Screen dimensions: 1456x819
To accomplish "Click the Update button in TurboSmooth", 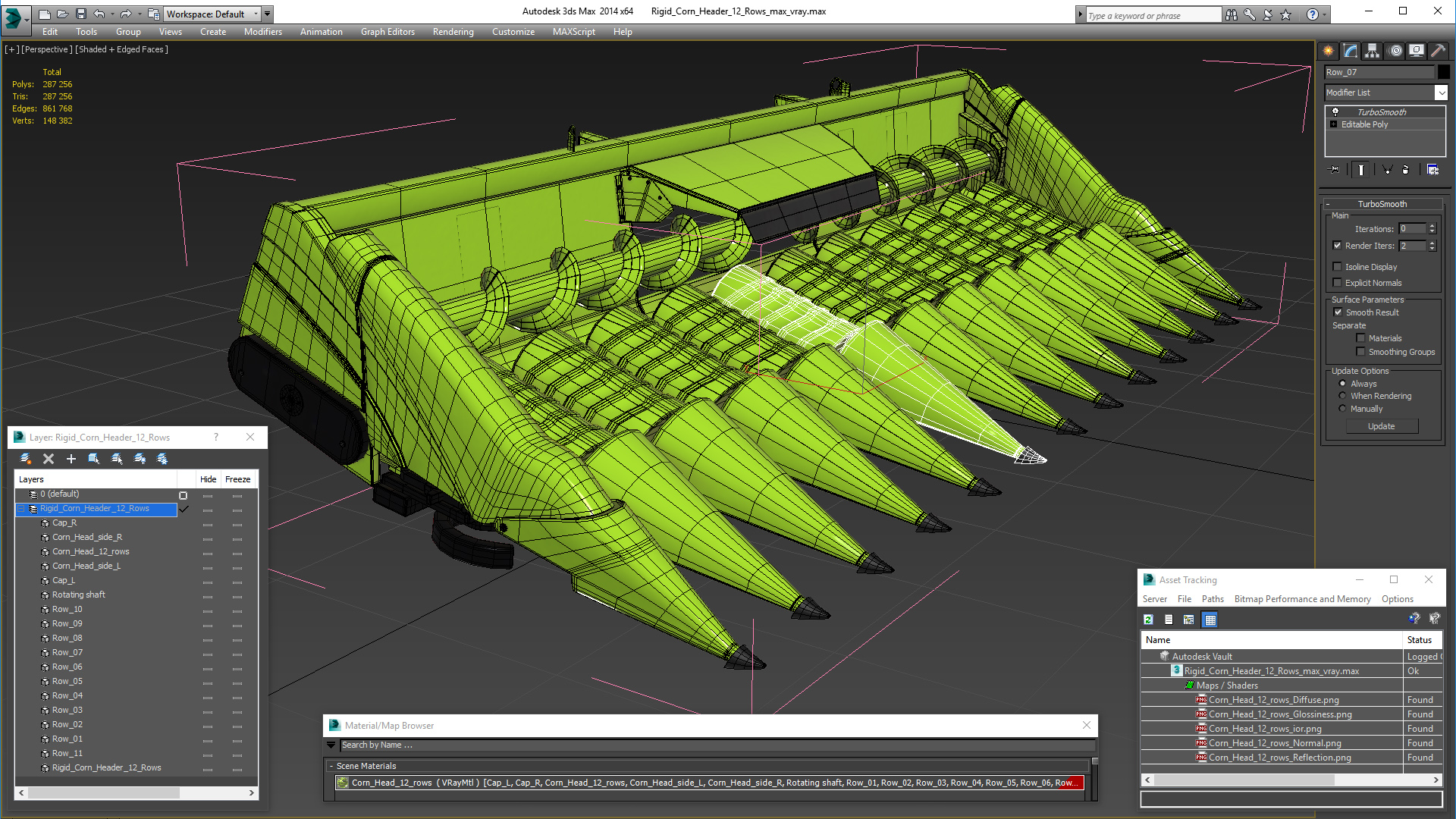I will click(1381, 426).
